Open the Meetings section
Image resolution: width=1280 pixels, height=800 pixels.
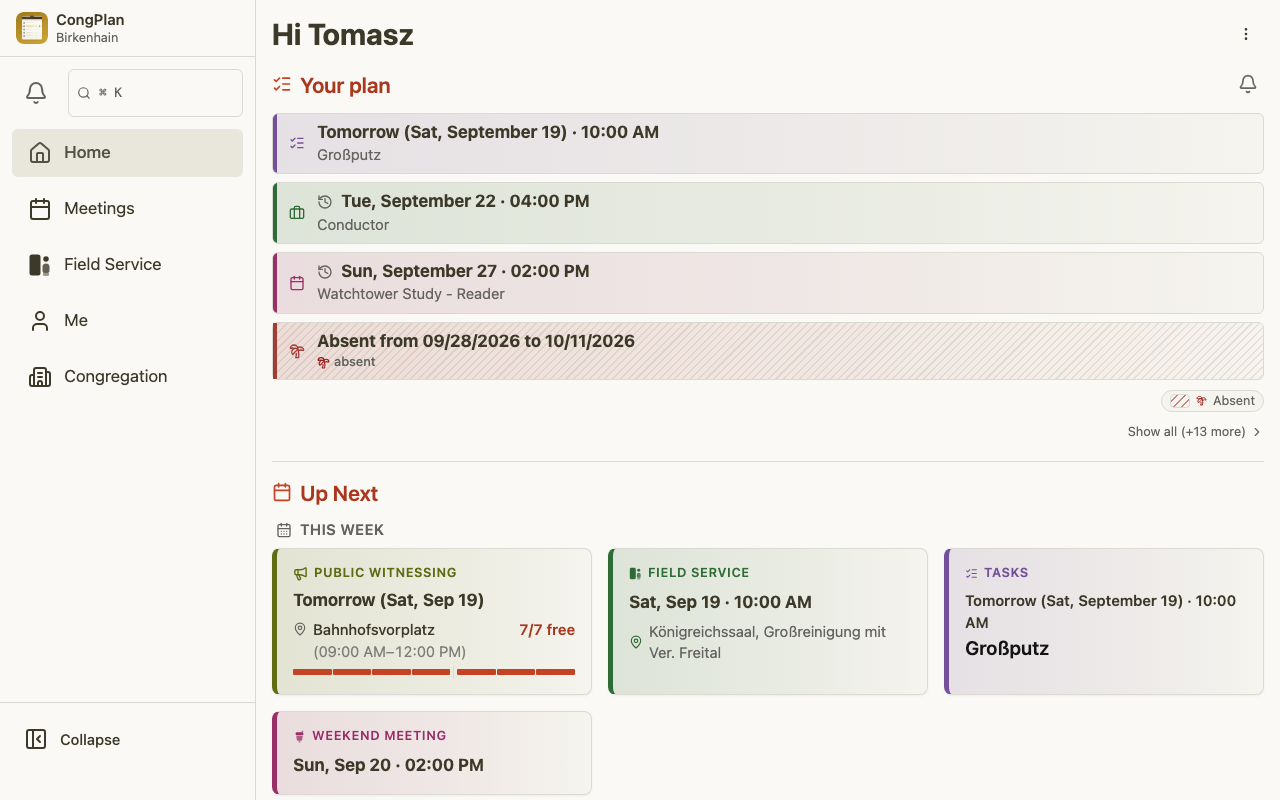click(x=127, y=209)
